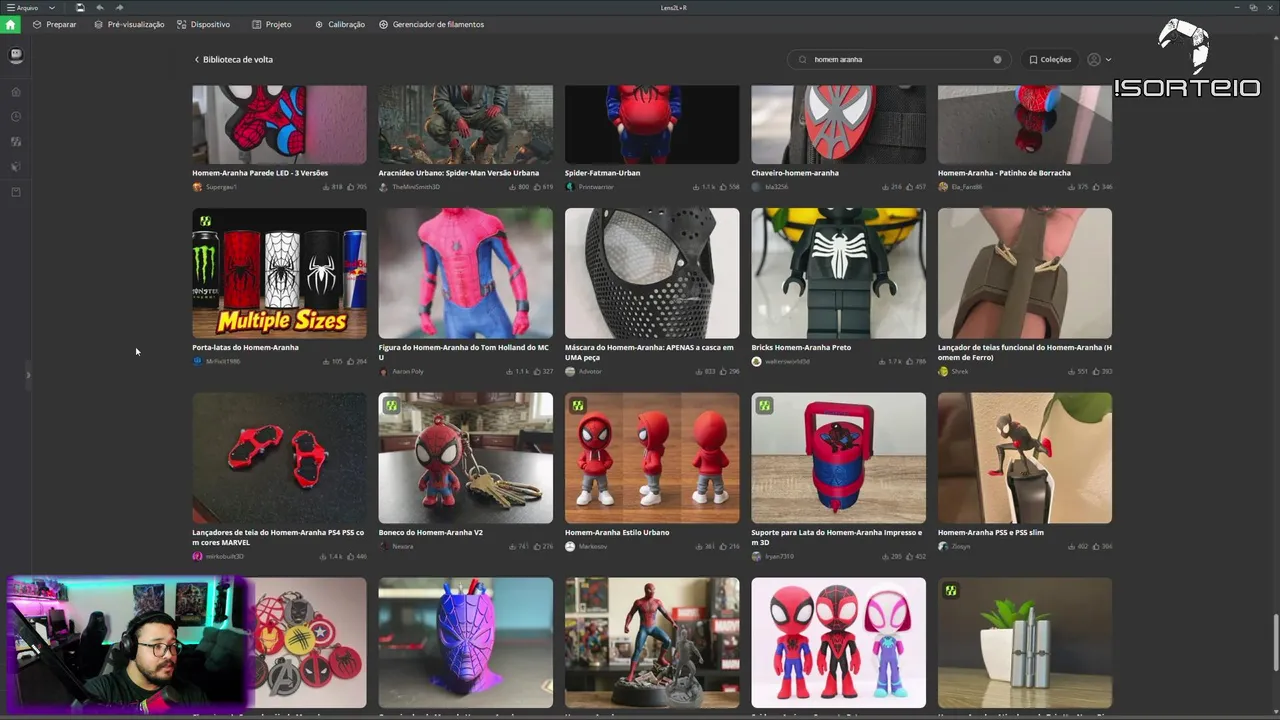Screen dimensions: 1280x720
Task: Click the magnifier search icon
Action: point(802,60)
